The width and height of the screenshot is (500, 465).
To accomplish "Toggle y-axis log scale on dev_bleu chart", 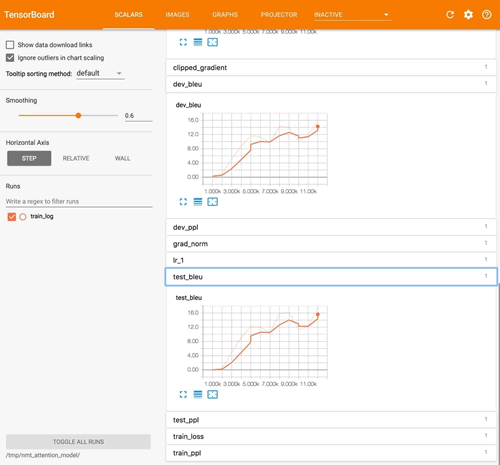I will [198, 202].
